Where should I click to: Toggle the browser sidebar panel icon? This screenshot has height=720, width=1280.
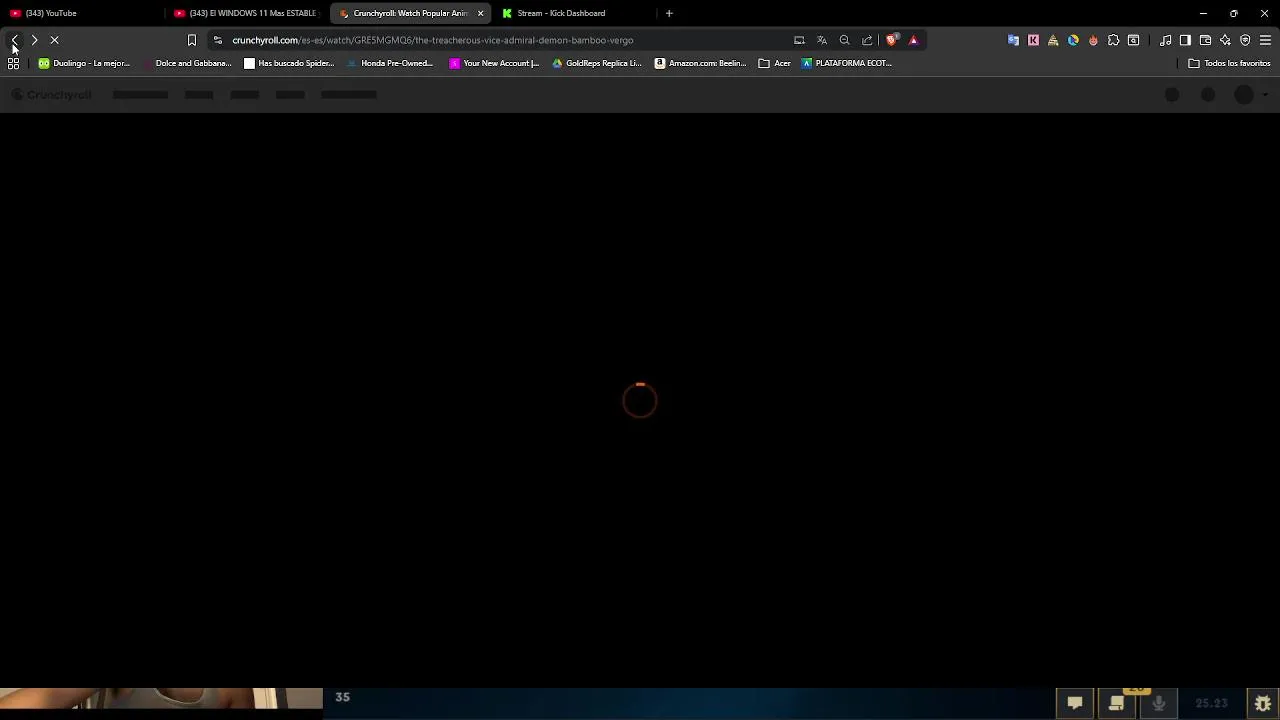[x=1185, y=40]
